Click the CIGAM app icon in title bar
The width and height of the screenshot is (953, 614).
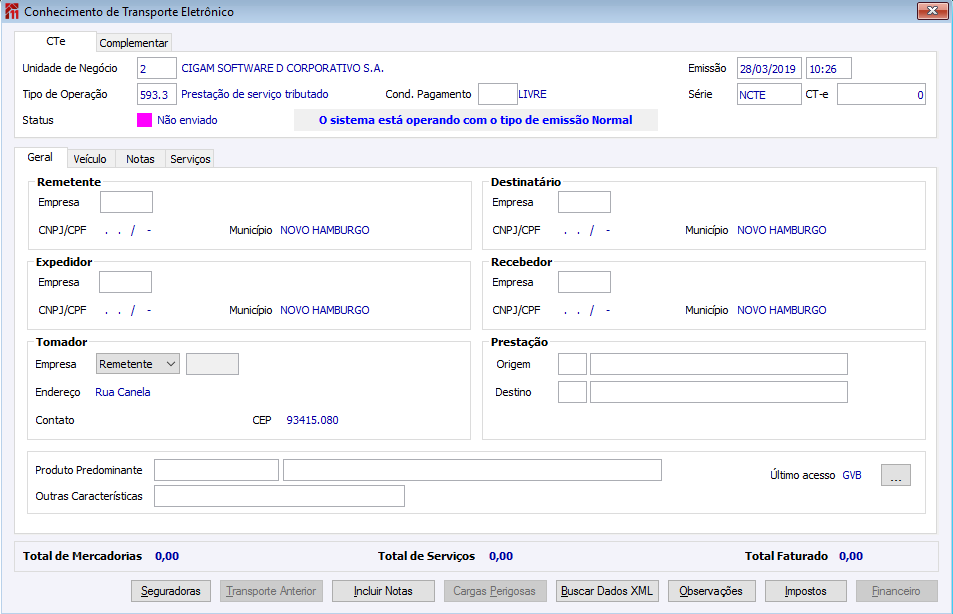[x=12, y=12]
